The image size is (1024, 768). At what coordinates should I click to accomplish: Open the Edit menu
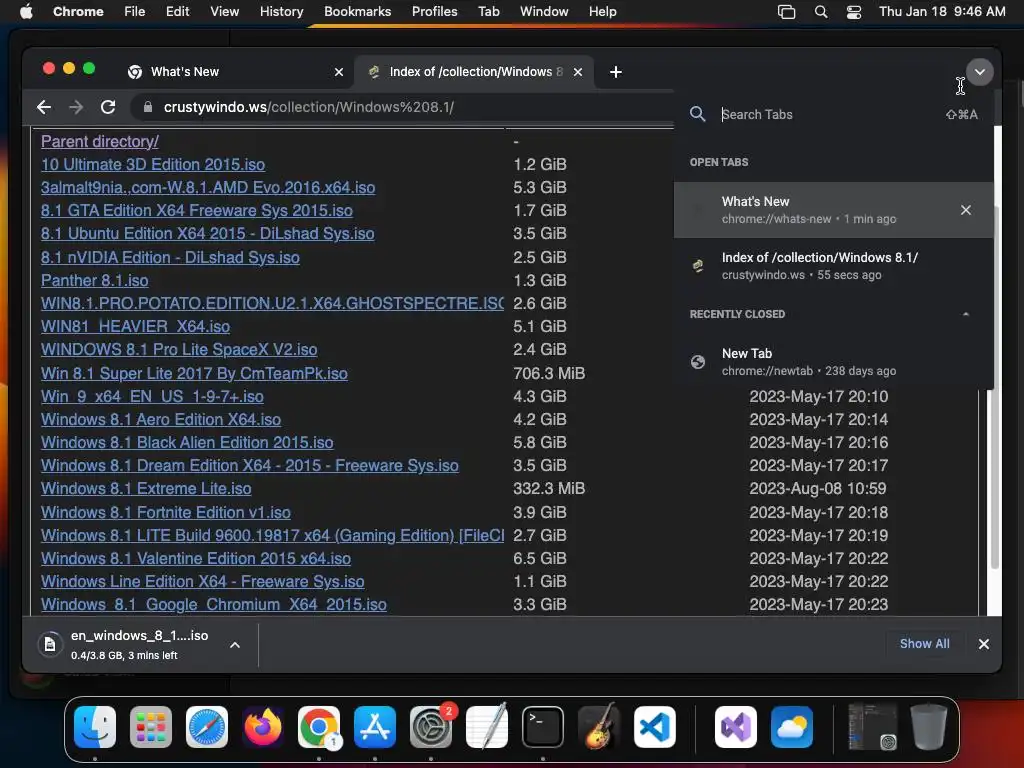[177, 12]
